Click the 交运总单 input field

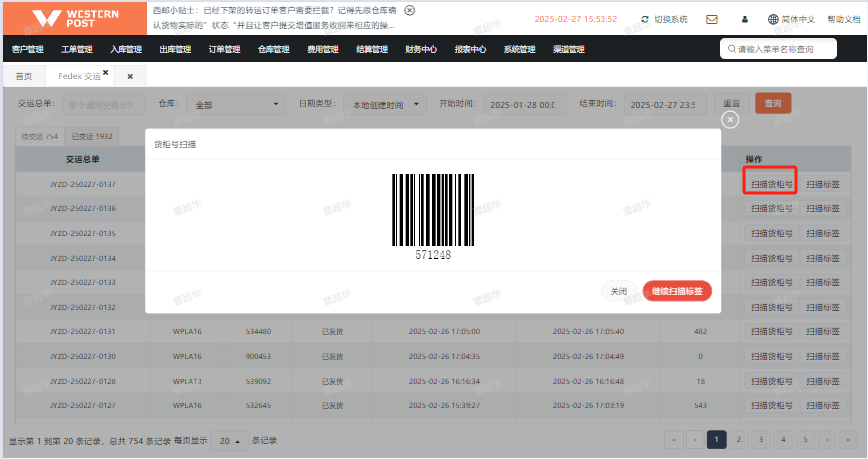point(104,104)
